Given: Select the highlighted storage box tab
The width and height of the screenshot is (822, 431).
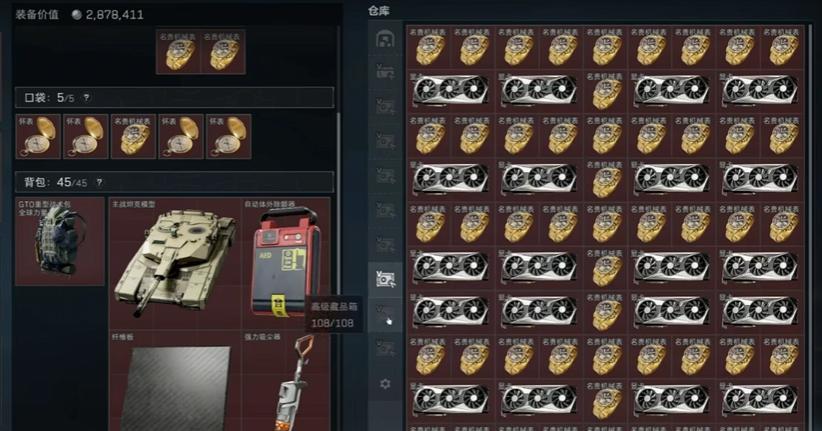Looking at the screenshot, I should coord(385,278).
